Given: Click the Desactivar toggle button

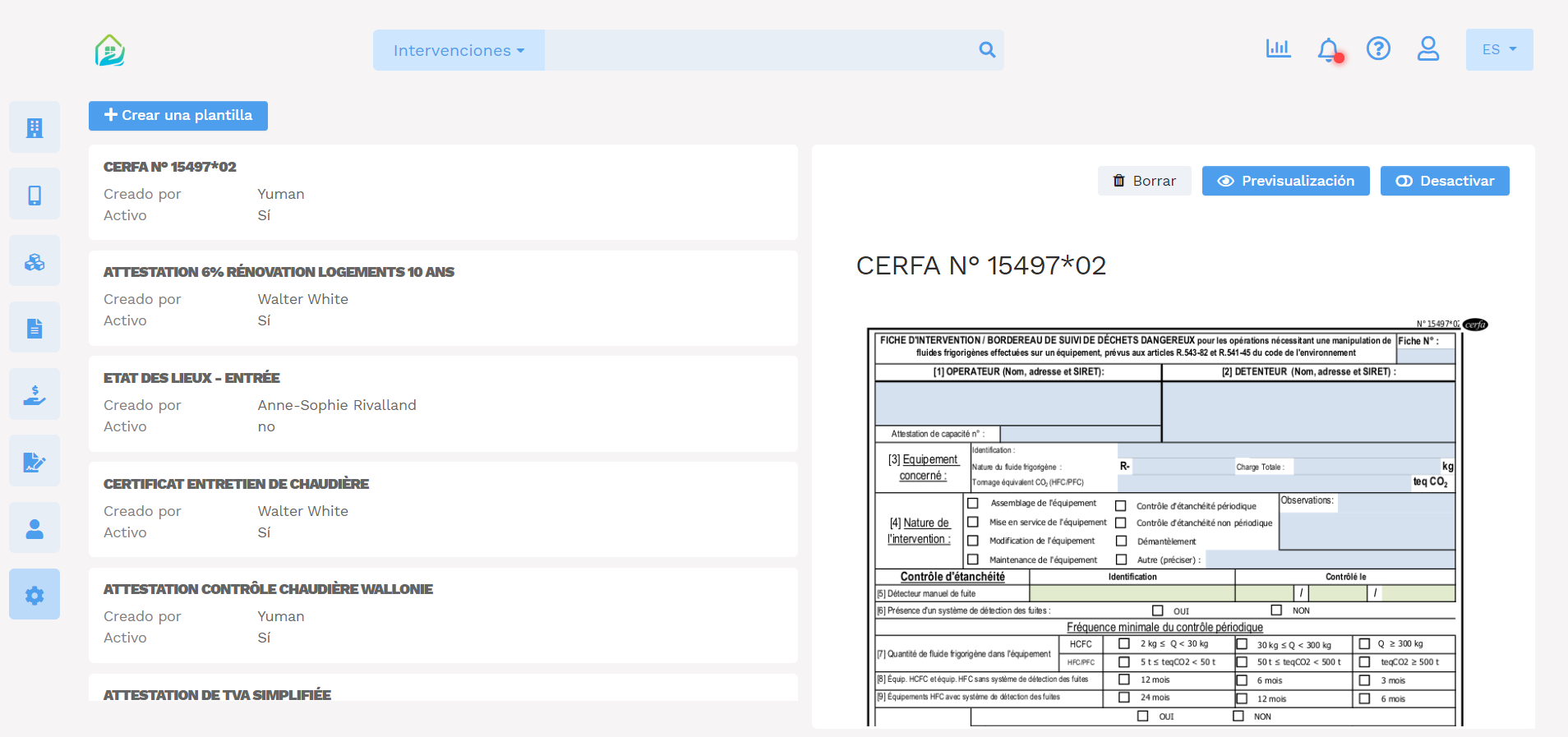Looking at the screenshot, I should [1445, 181].
